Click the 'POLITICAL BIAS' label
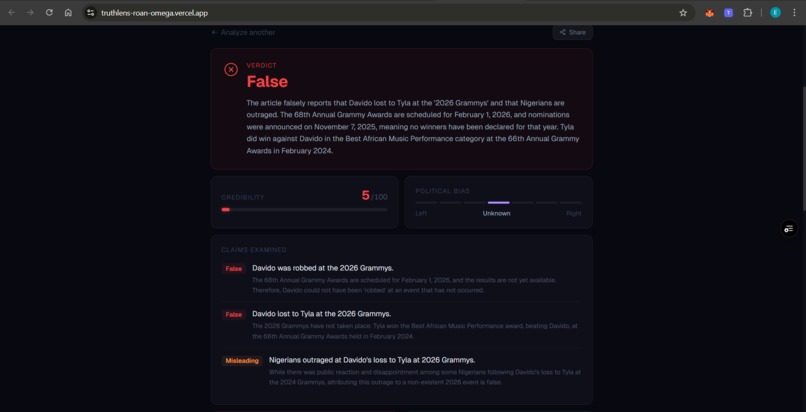 [x=443, y=191]
